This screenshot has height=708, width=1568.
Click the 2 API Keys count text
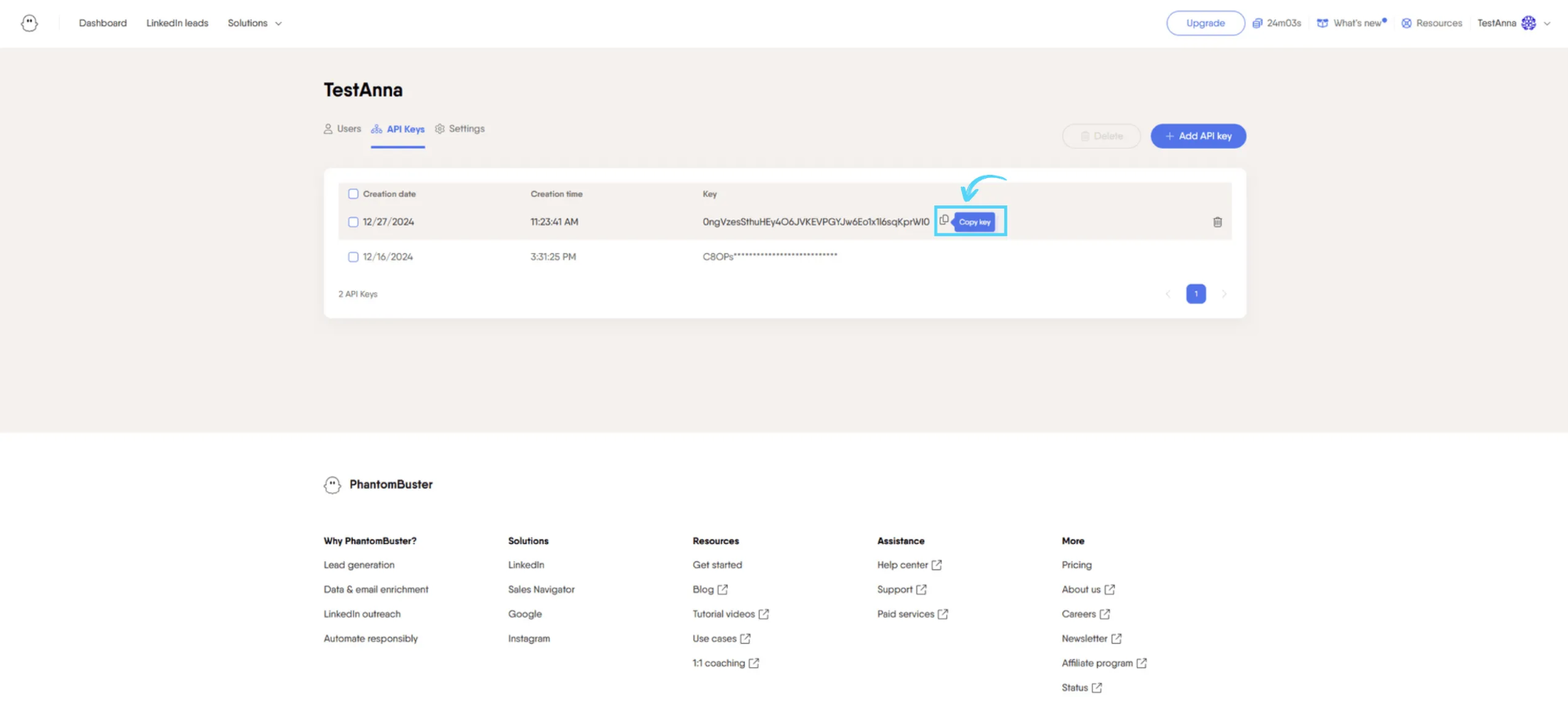click(358, 295)
